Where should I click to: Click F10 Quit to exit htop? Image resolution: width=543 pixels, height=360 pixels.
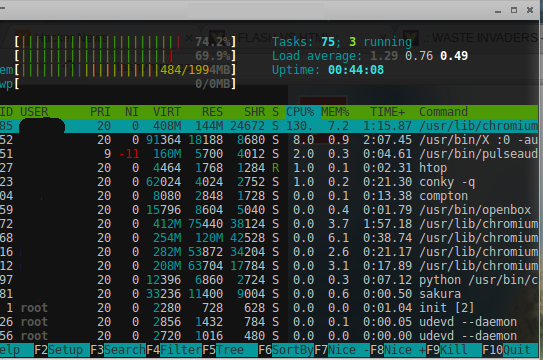point(506,350)
